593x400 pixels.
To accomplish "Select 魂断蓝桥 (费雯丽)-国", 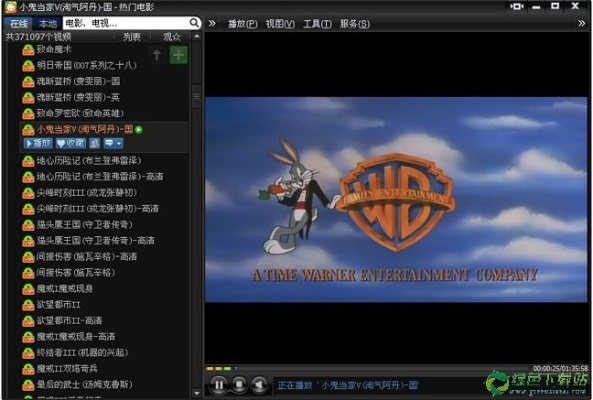I will tap(78, 81).
